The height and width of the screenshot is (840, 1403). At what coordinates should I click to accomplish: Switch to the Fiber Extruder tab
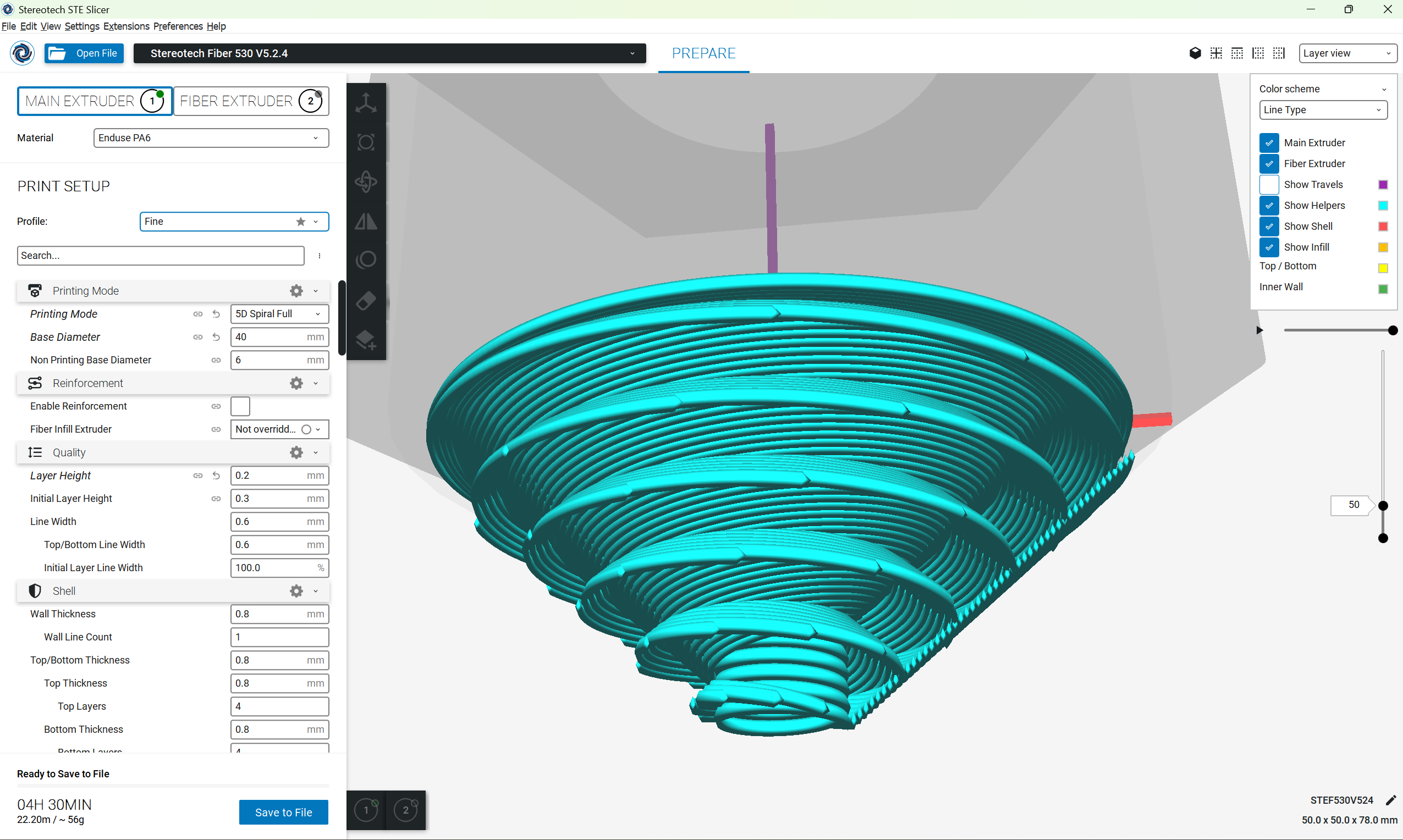coord(251,101)
